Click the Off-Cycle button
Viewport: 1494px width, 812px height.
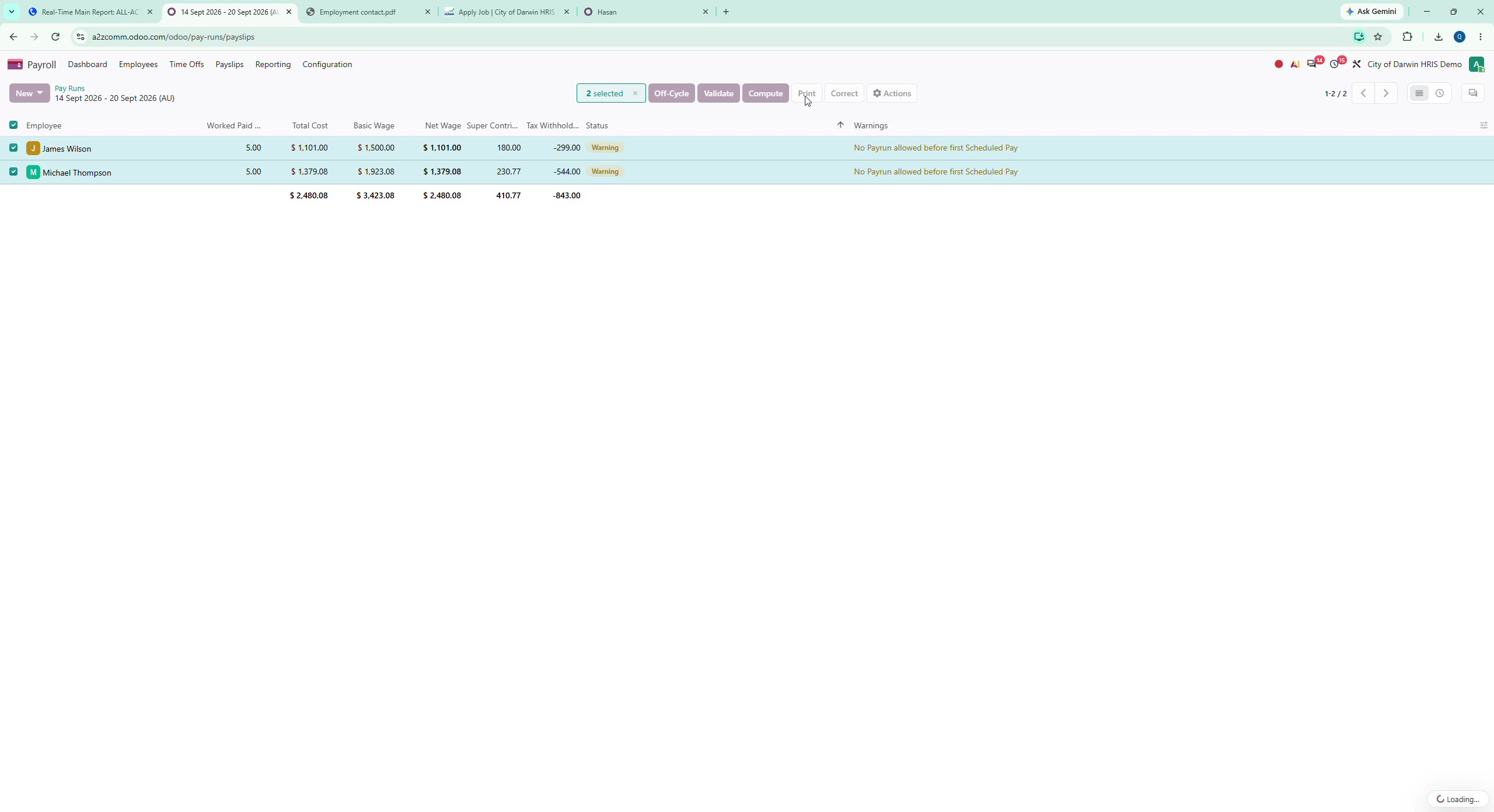671,93
